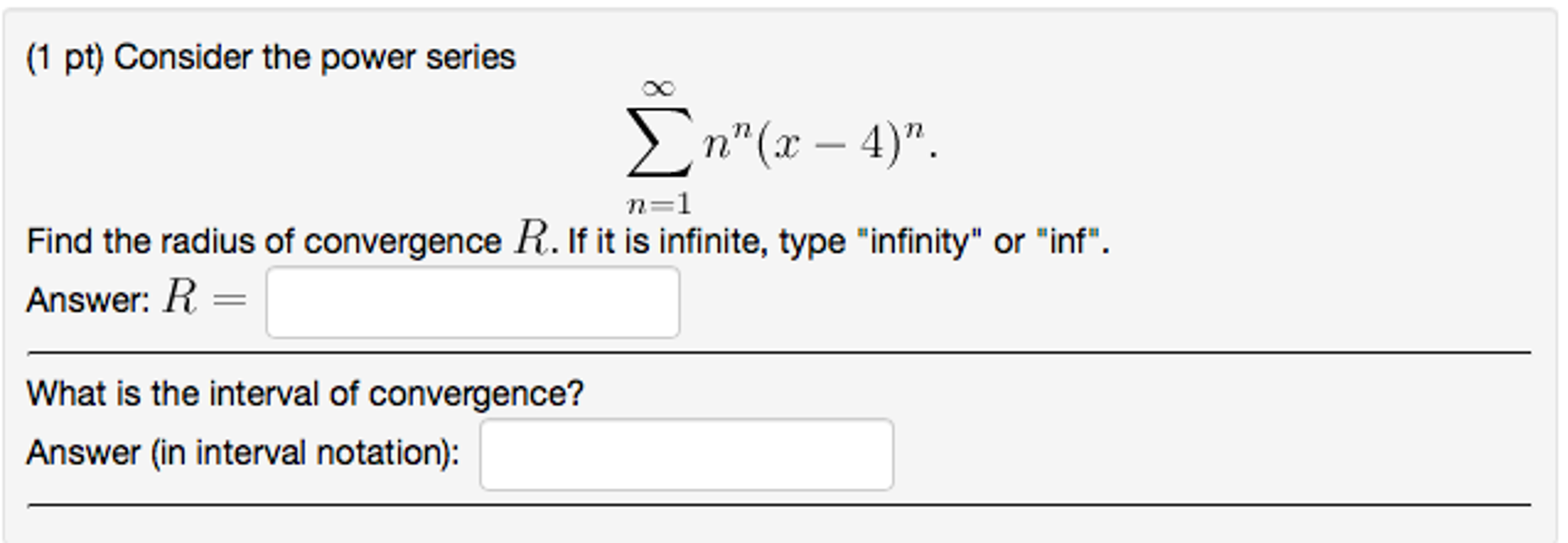Click the radius of convergence answer field
Screen dimensions: 1568x543
472,301
